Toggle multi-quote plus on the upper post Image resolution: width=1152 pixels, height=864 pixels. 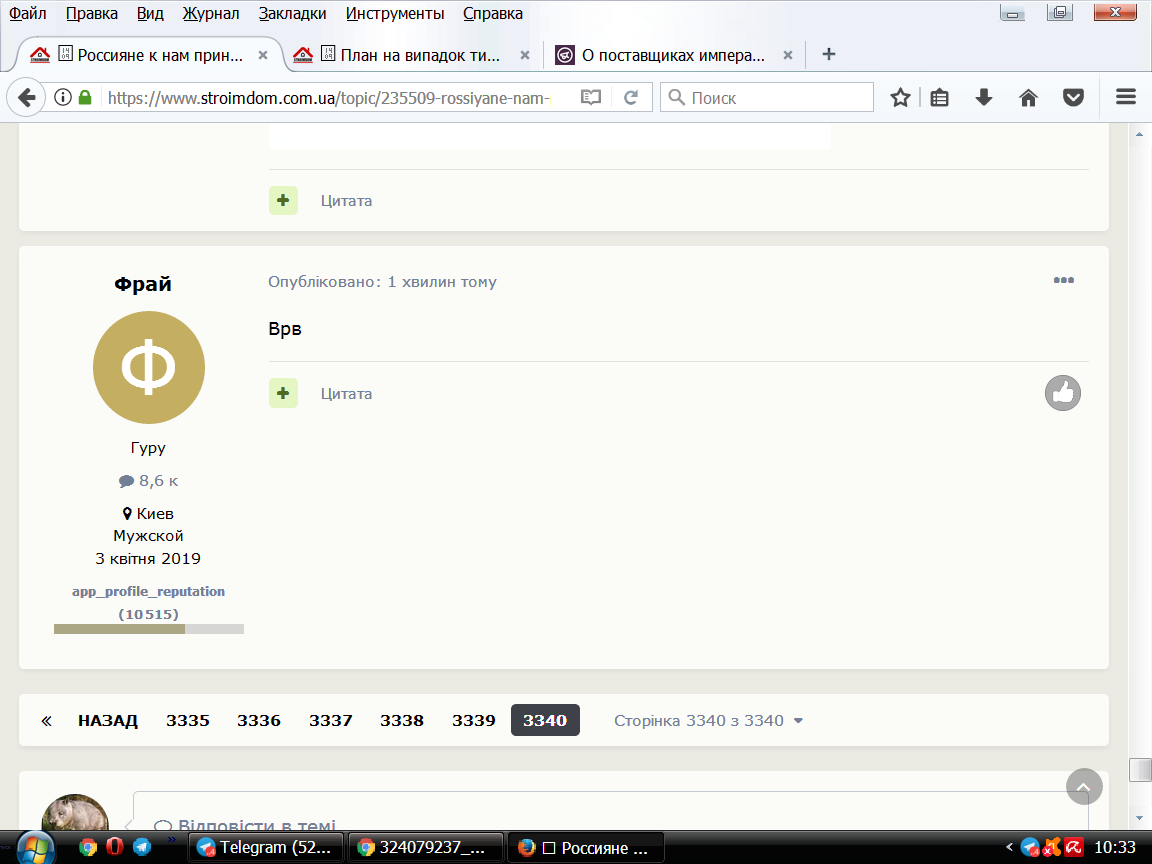(x=283, y=200)
